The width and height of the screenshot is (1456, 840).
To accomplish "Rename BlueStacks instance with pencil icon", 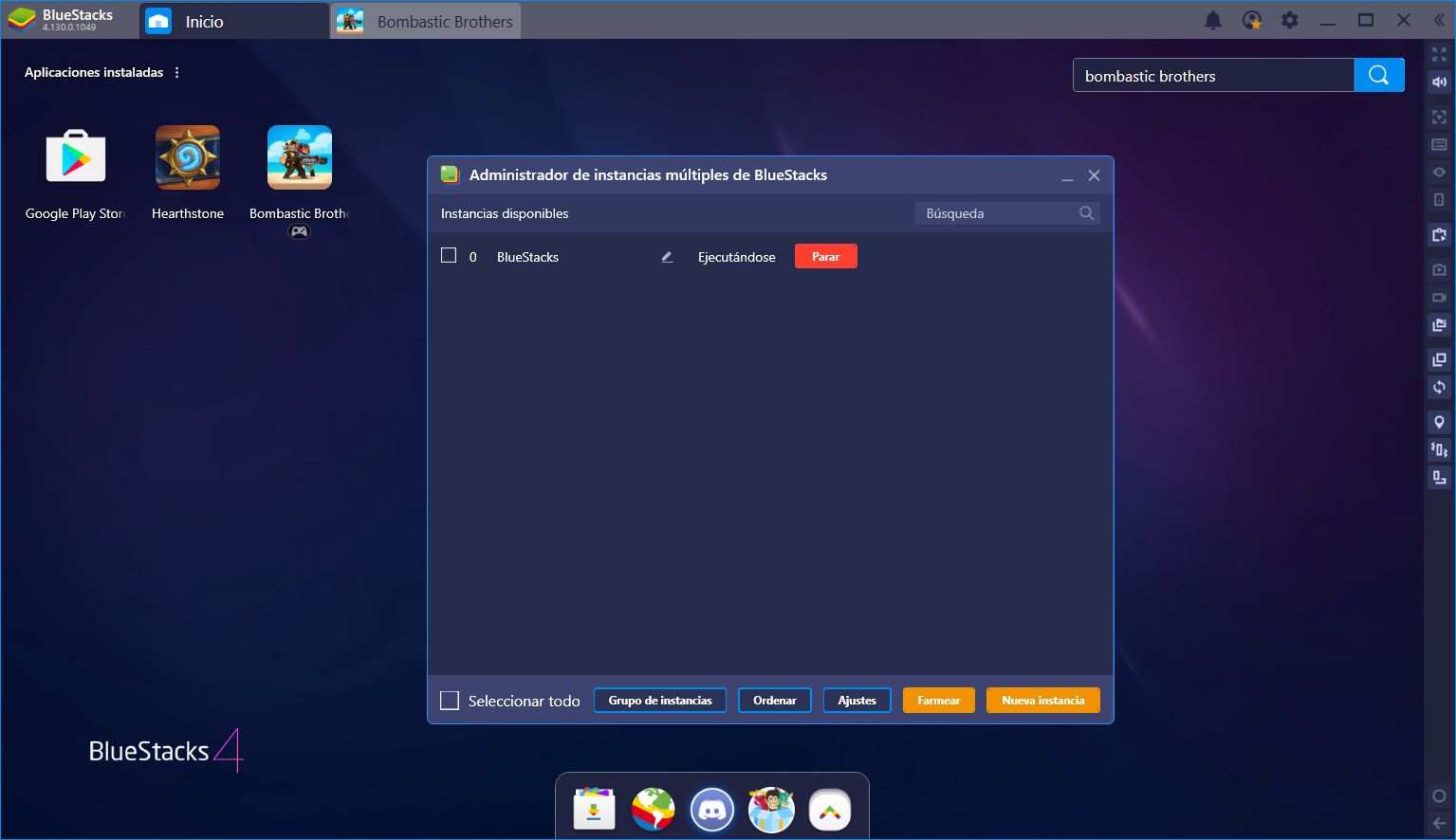I will [x=667, y=257].
